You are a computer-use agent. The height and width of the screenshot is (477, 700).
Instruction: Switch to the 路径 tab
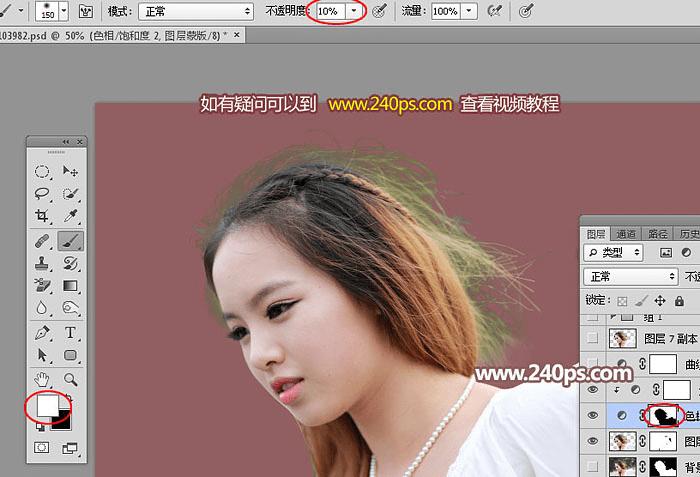(657, 234)
